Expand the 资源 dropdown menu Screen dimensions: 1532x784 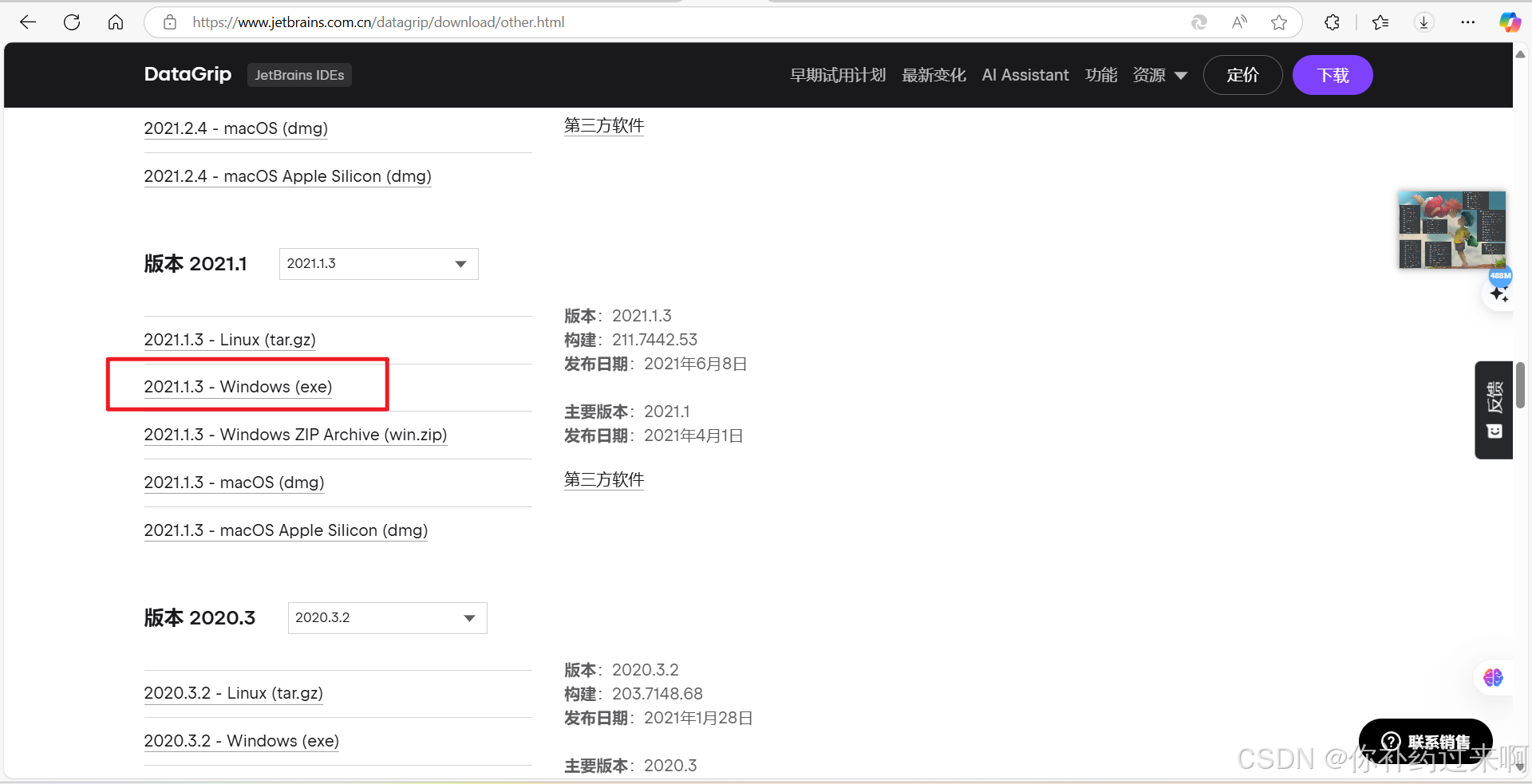tap(1160, 75)
